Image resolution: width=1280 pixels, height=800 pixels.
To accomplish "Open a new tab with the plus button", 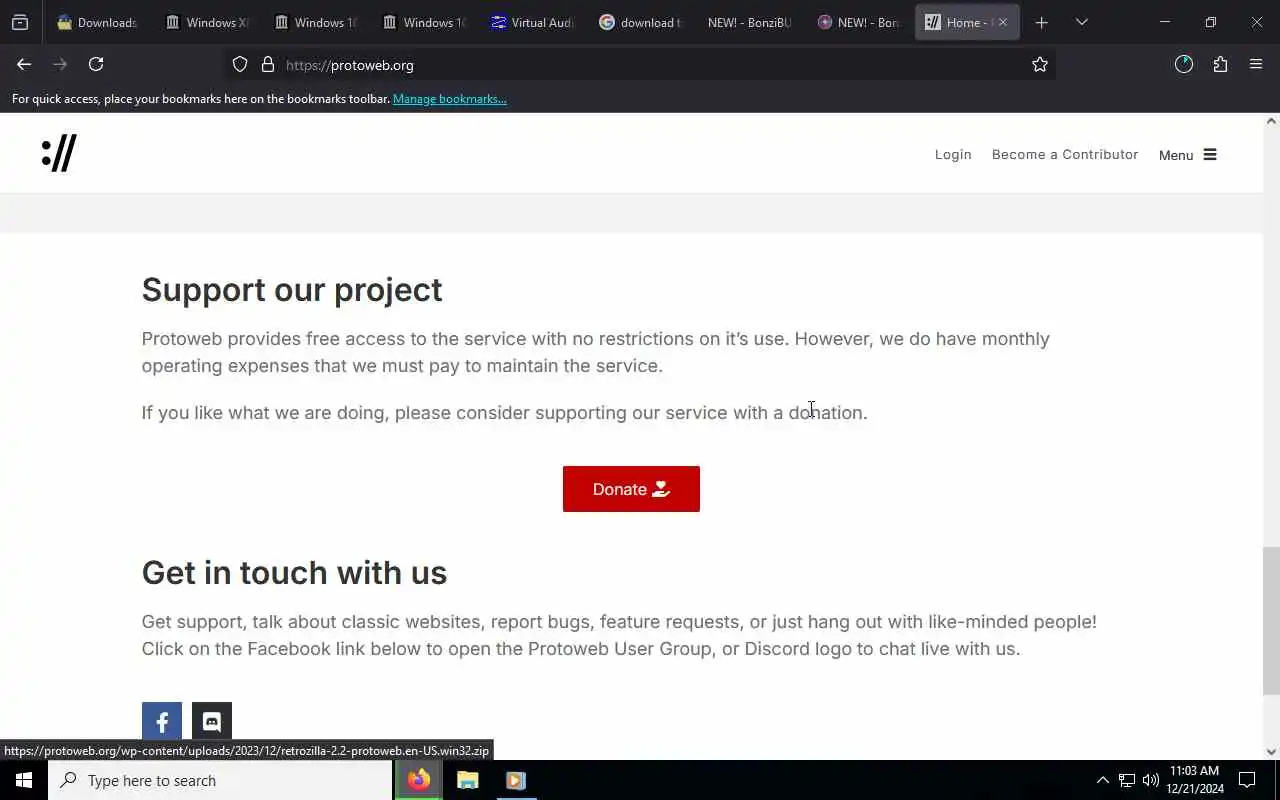I will pyautogui.click(x=1041, y=22).
